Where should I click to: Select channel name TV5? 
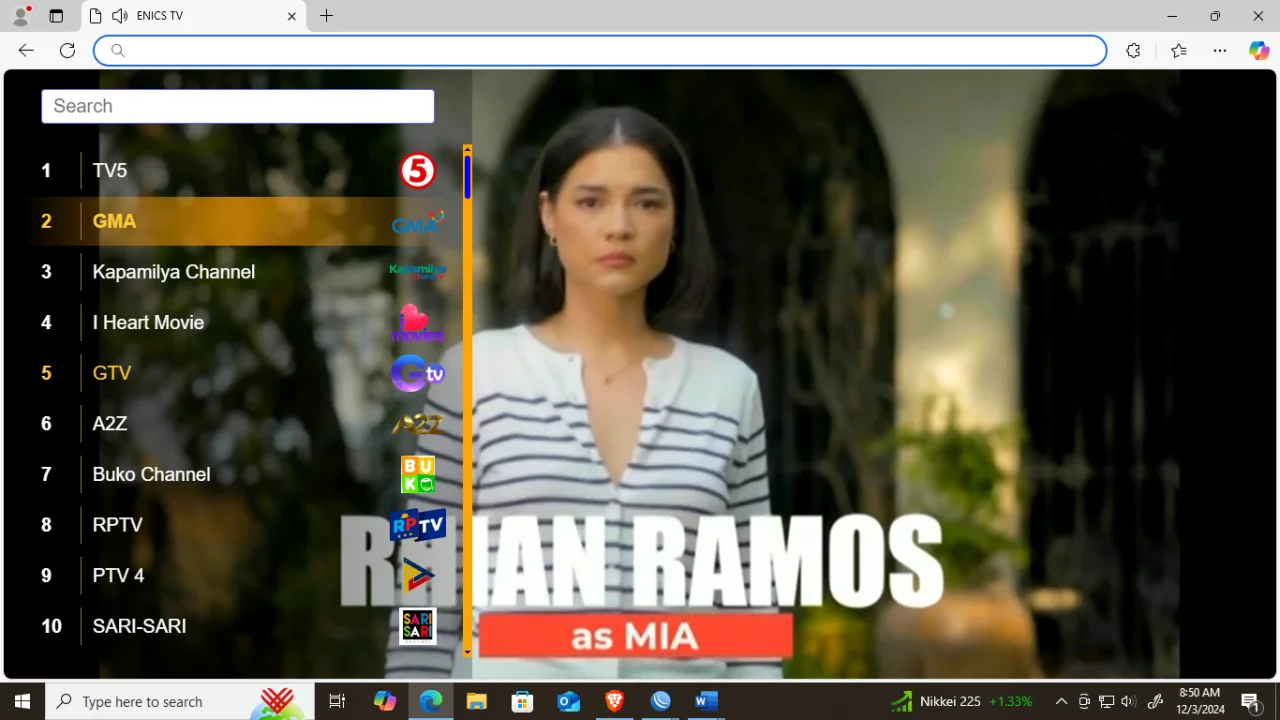[110, 171]
